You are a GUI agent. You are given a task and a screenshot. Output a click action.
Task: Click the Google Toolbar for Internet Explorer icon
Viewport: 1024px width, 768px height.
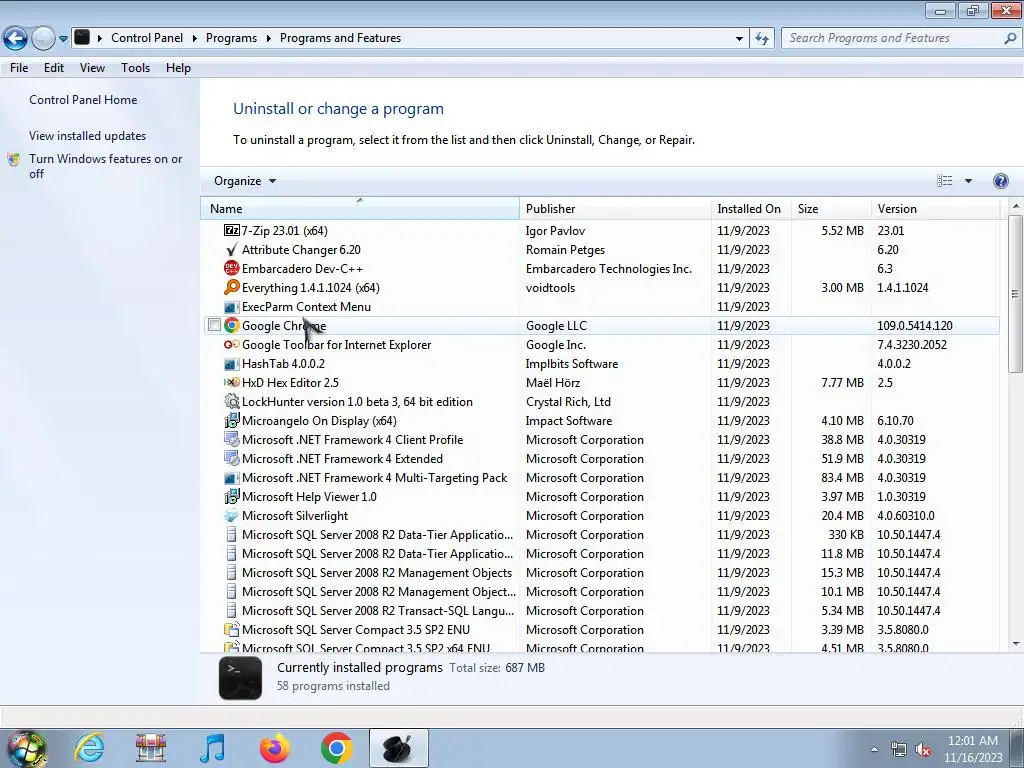(231, 344)
